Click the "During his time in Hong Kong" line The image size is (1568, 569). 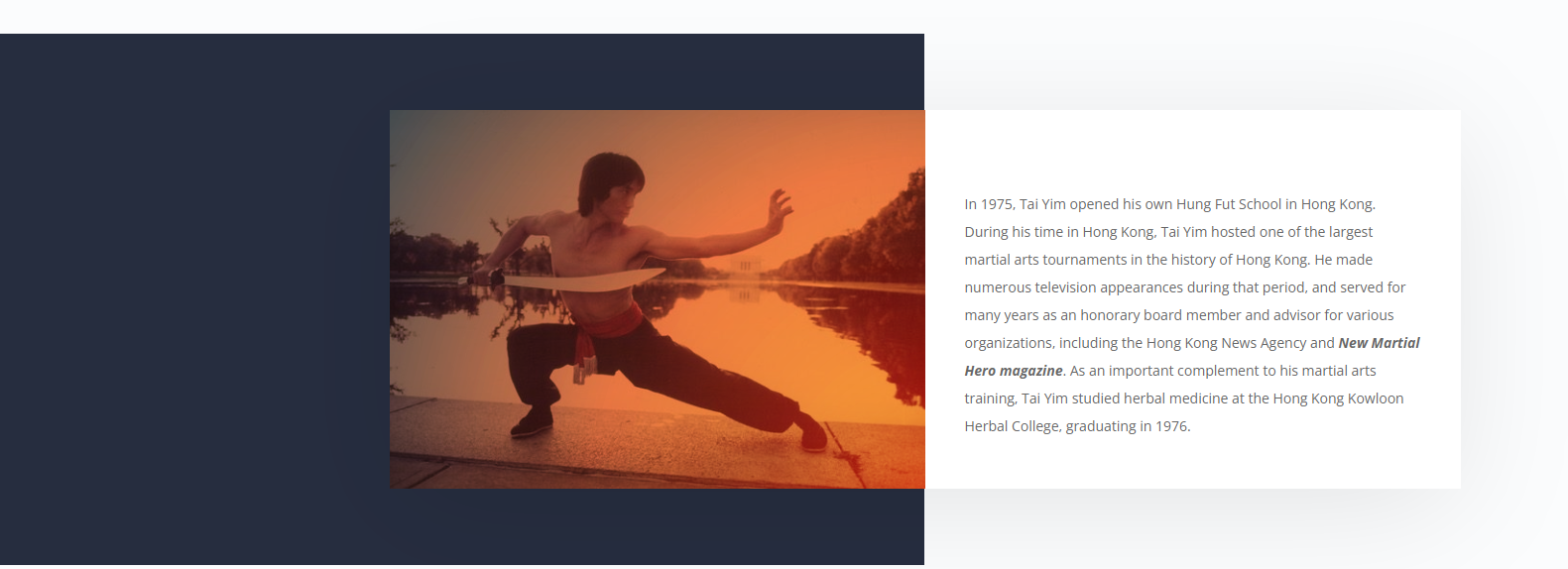coord(1168,232)
